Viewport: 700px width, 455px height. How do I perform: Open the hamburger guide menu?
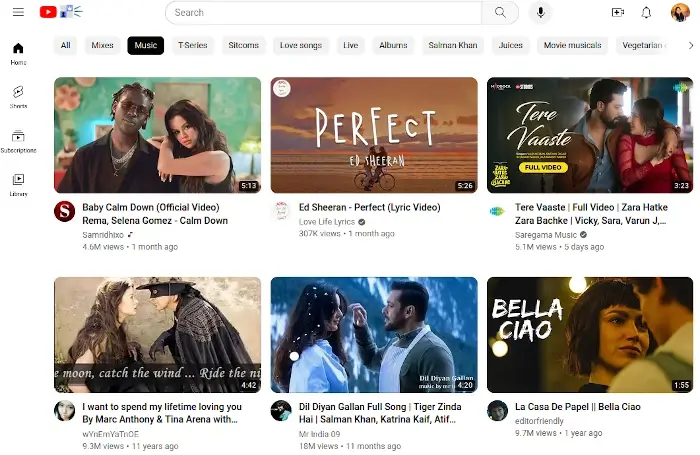coord(18,12)
